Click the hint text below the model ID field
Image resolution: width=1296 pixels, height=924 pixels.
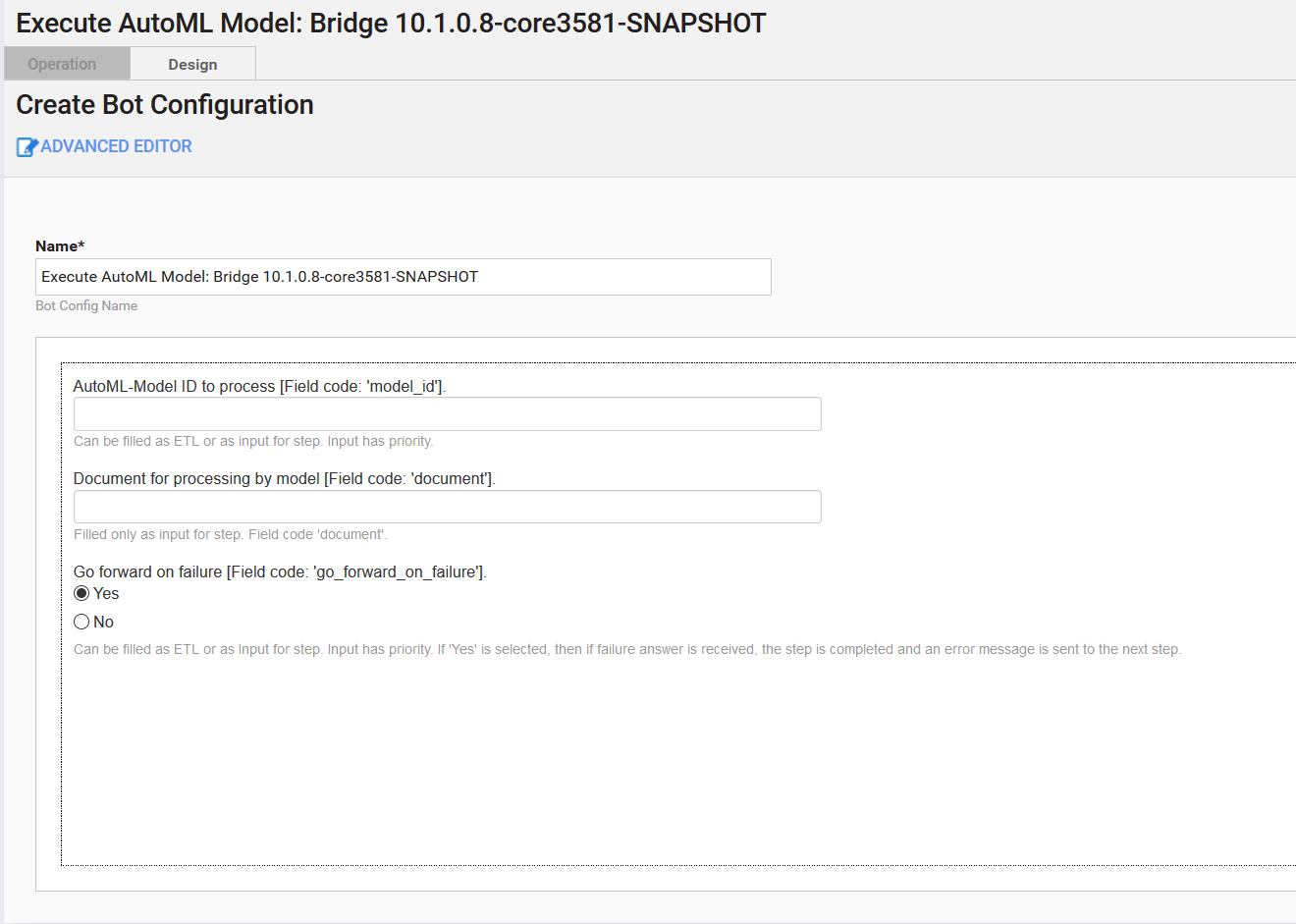tap(253, 441)
